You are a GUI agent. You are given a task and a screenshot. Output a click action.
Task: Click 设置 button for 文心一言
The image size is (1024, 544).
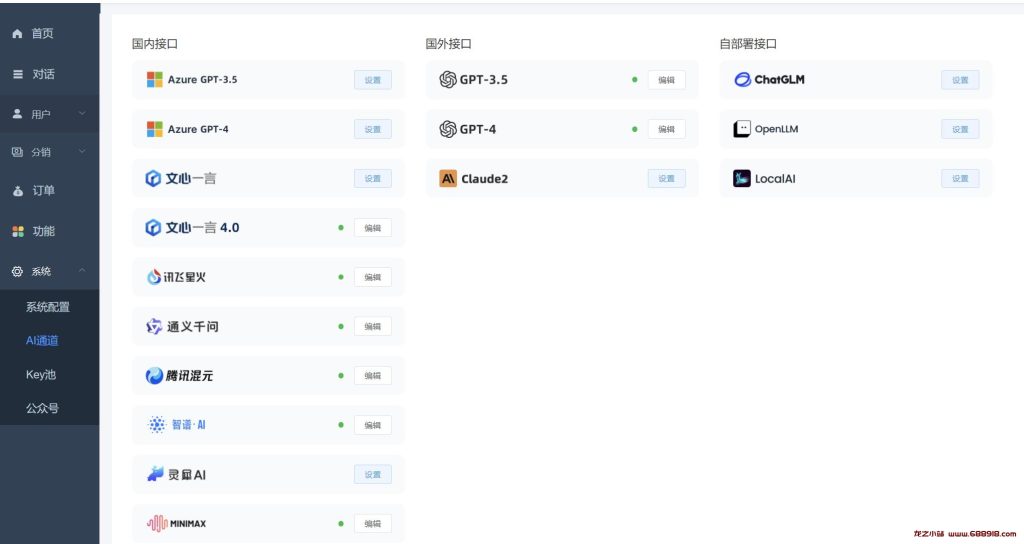pos(373,178)
